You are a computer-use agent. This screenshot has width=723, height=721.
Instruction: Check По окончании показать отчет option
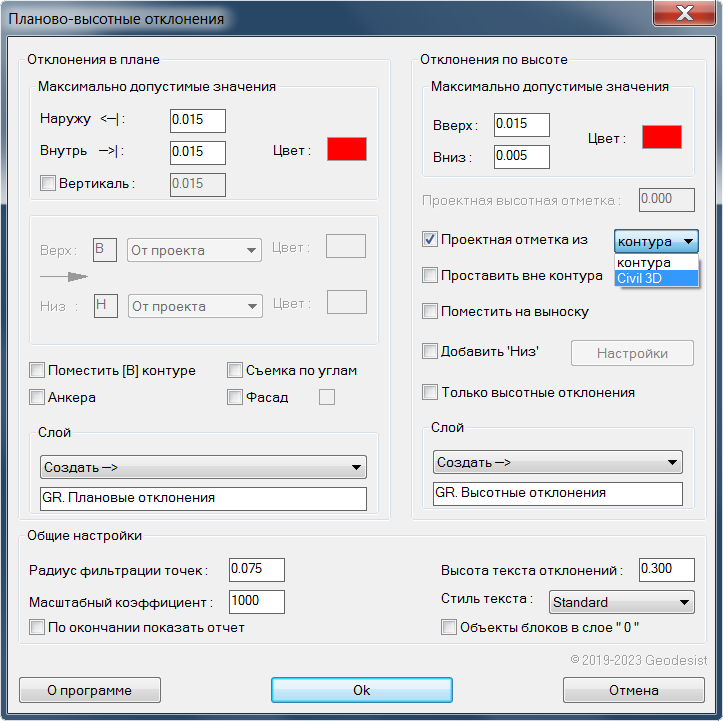point(38,627)
